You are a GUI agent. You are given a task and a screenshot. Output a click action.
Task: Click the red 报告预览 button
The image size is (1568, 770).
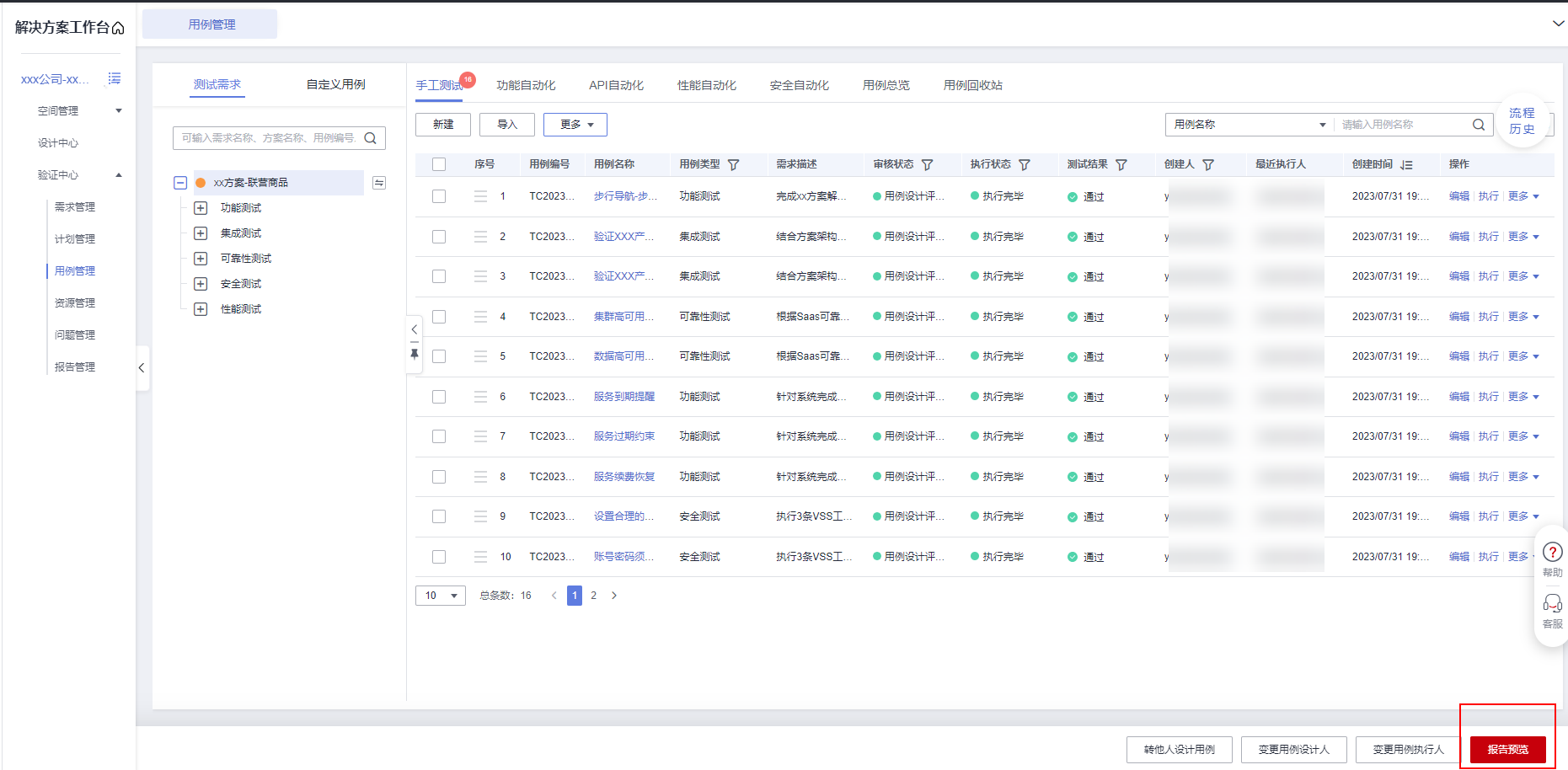coord(1508,750)
